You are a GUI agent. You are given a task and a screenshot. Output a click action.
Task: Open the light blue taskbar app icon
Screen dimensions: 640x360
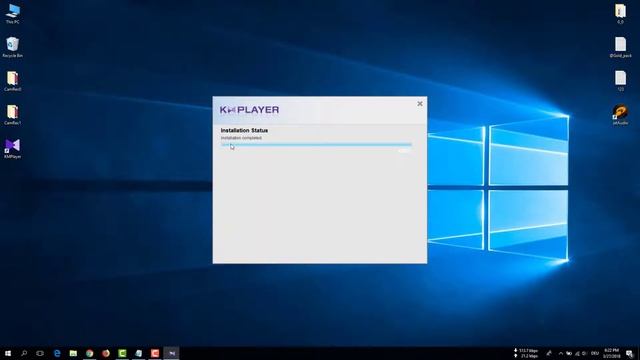click(139, 353)
